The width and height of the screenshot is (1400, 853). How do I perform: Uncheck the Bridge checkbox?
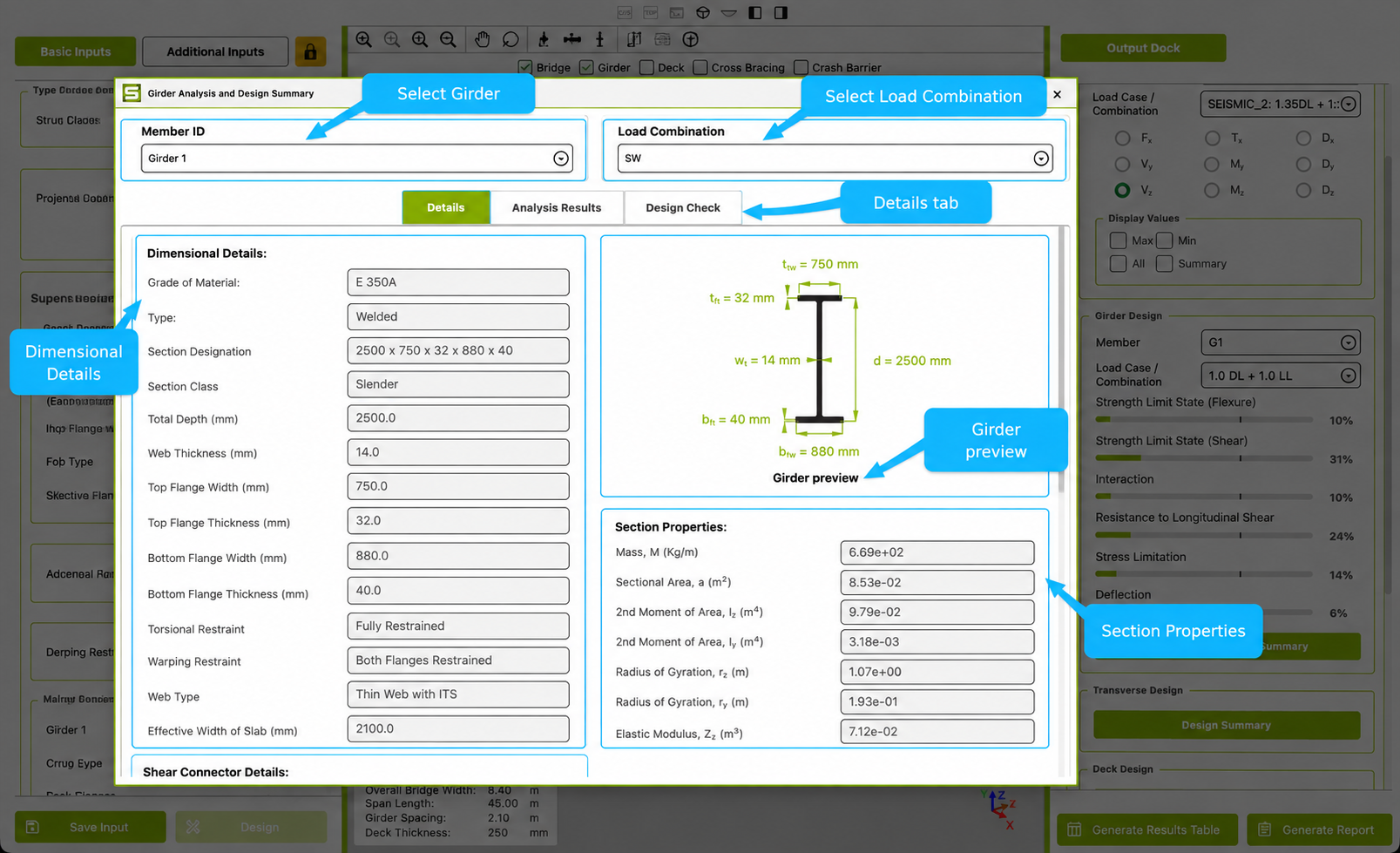coord(525,67)
